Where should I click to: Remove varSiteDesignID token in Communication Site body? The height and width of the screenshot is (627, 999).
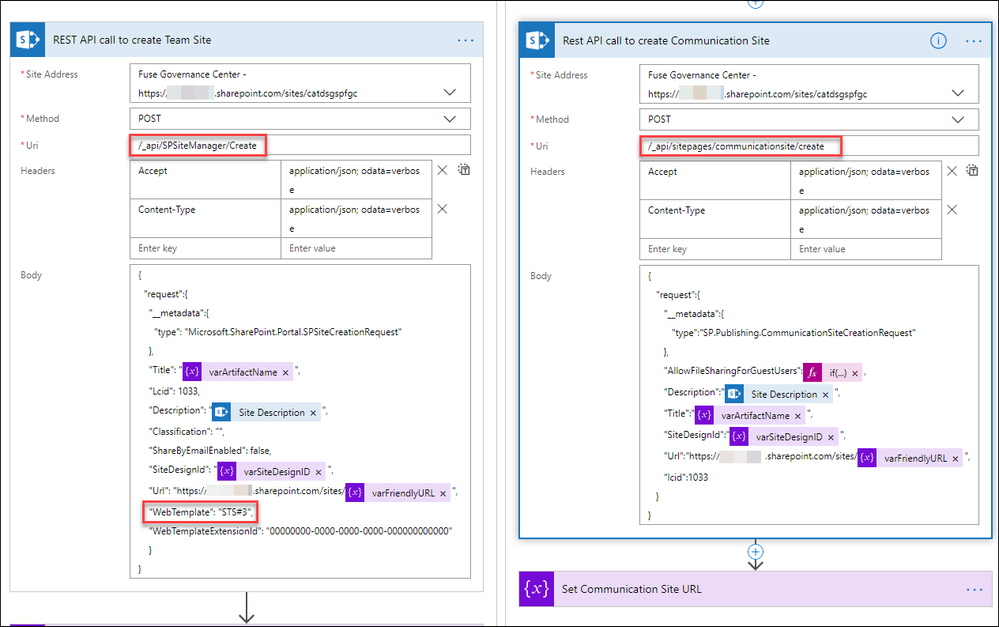pos(830,437)
